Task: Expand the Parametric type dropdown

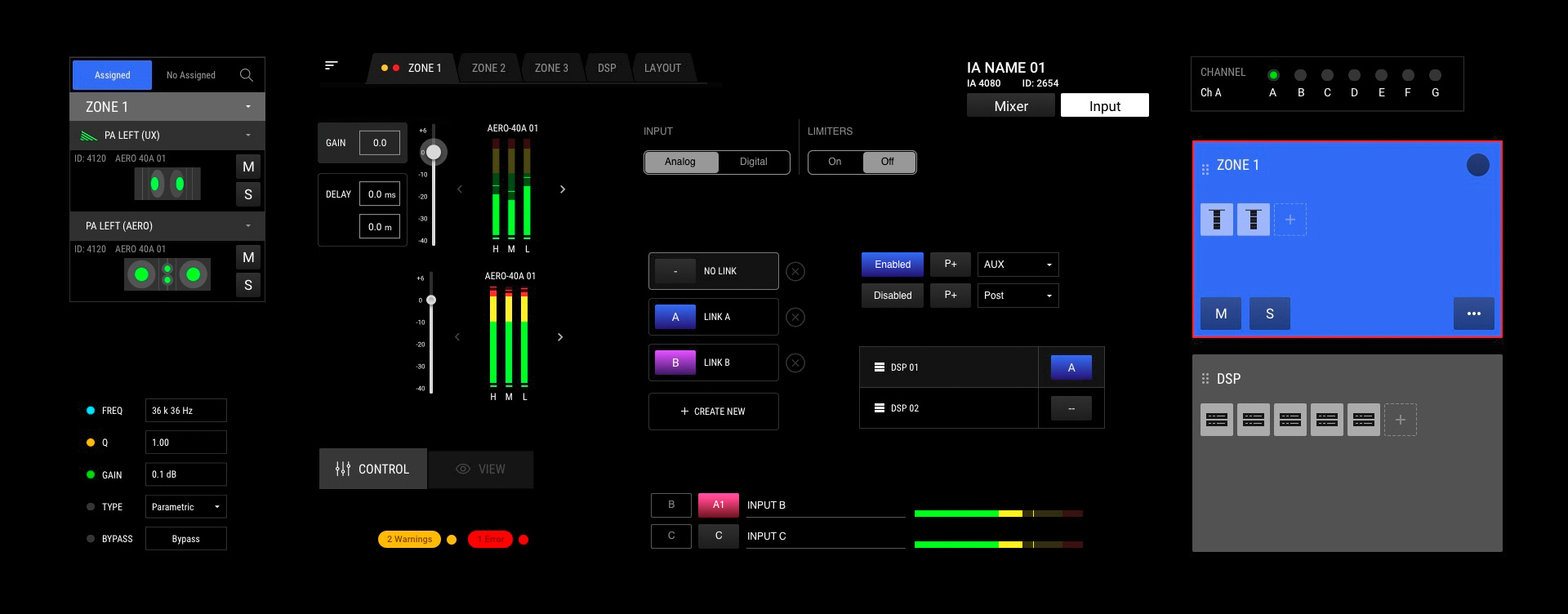Action: (x=185, y=507)
